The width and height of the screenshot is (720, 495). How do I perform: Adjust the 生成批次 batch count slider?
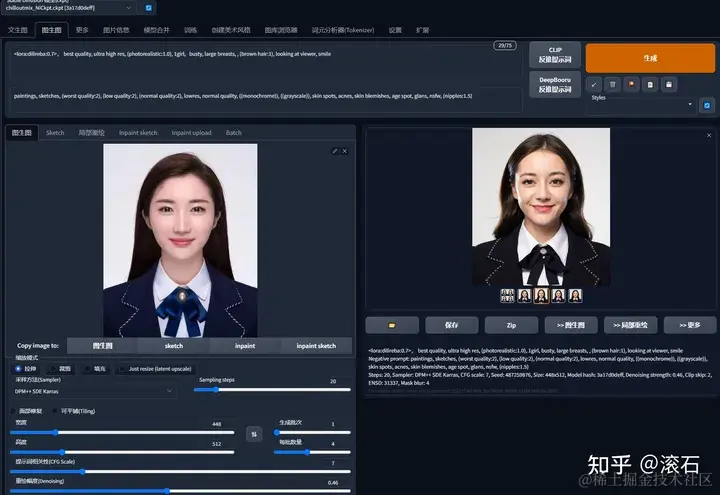click(312, 432)
